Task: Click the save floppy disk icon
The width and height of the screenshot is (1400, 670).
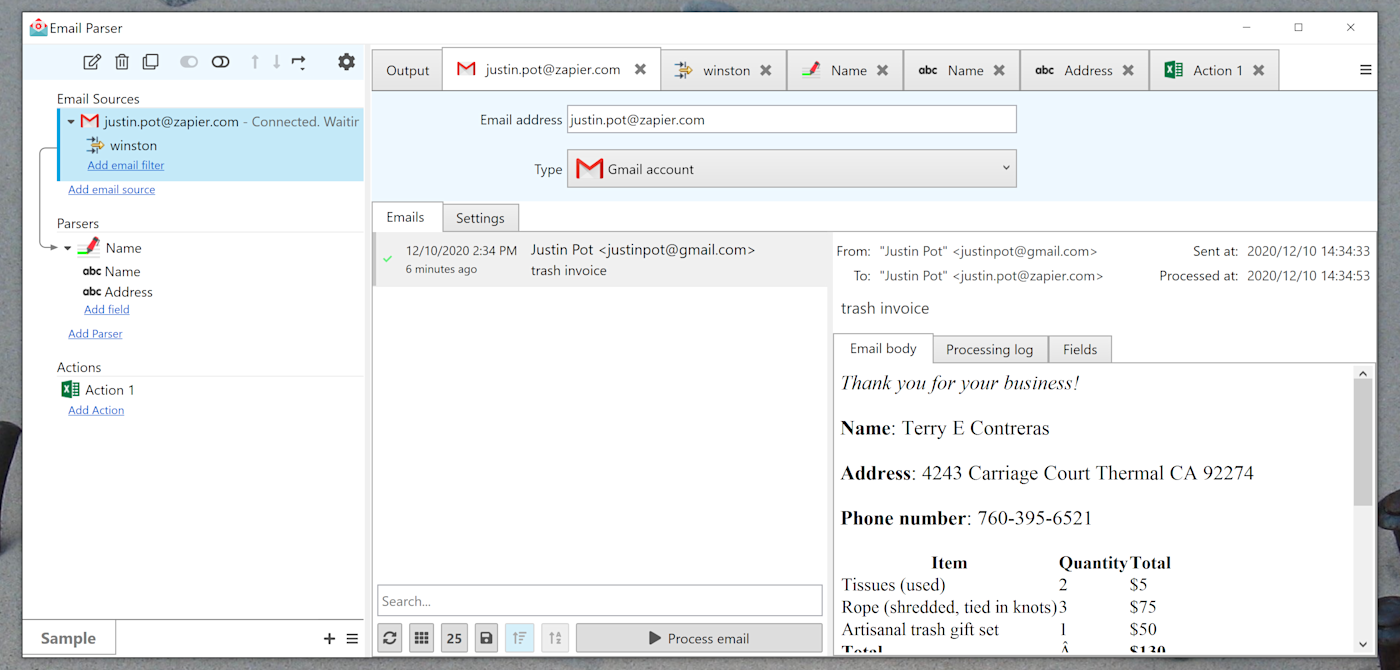Action: [x=486, y=638]
